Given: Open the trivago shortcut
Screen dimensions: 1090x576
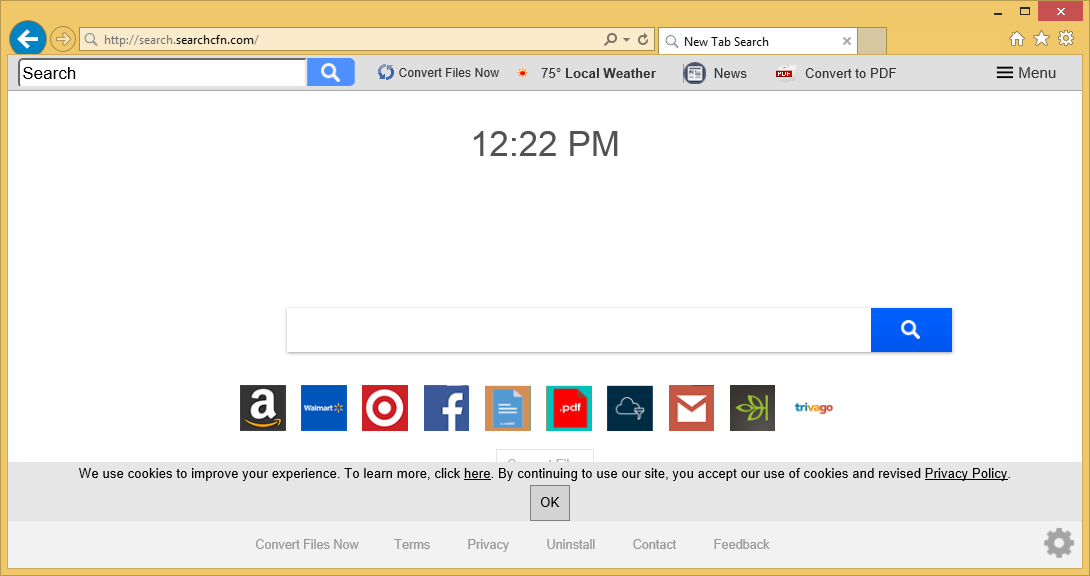Looking at the screenshot, I should [x=814, y=408].
